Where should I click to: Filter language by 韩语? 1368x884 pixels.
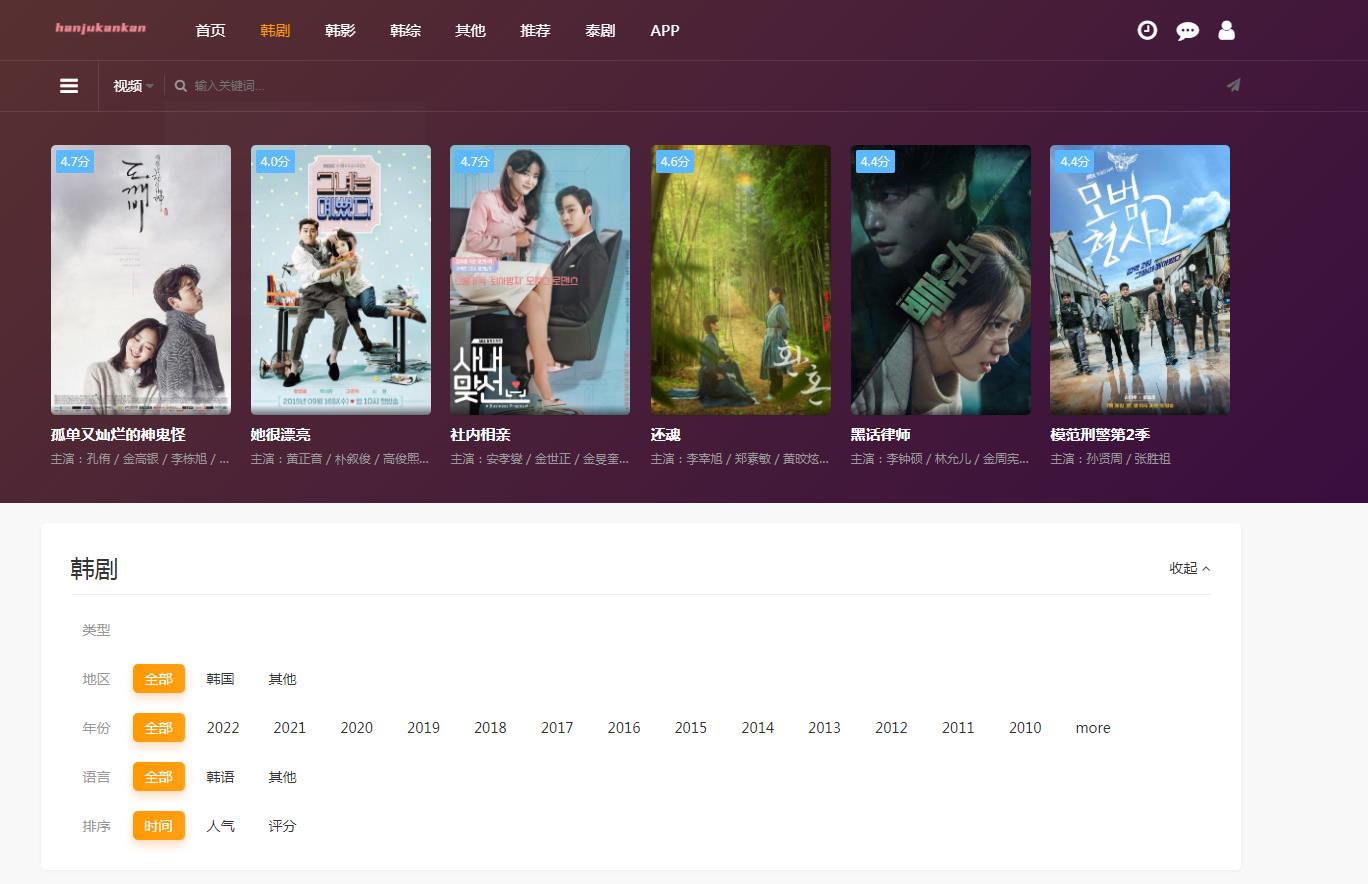click(221, 777)
